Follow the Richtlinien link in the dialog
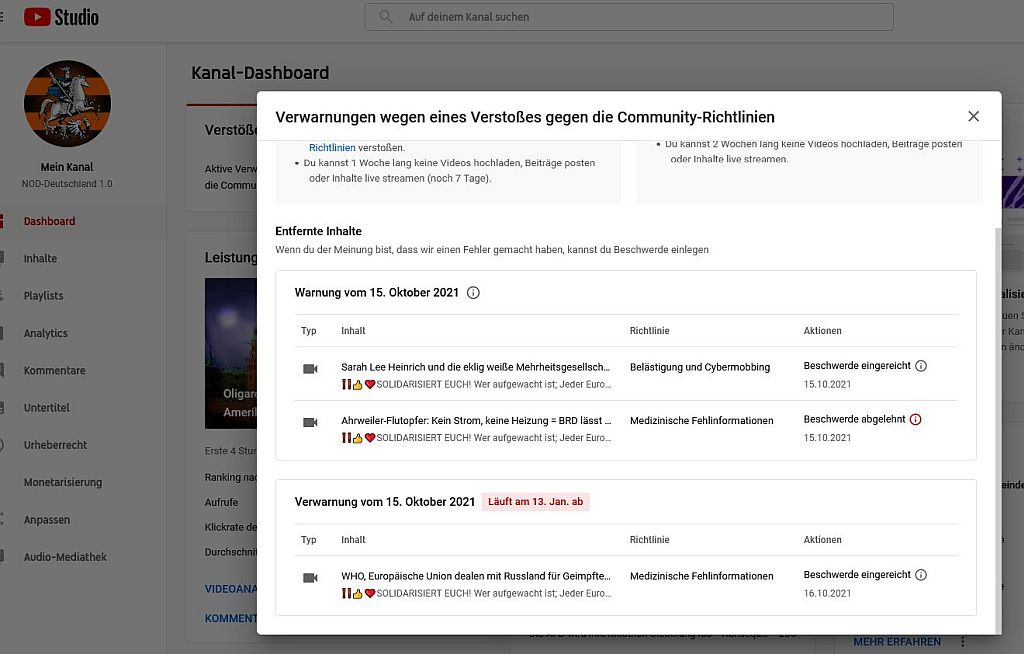 point(332,148)
